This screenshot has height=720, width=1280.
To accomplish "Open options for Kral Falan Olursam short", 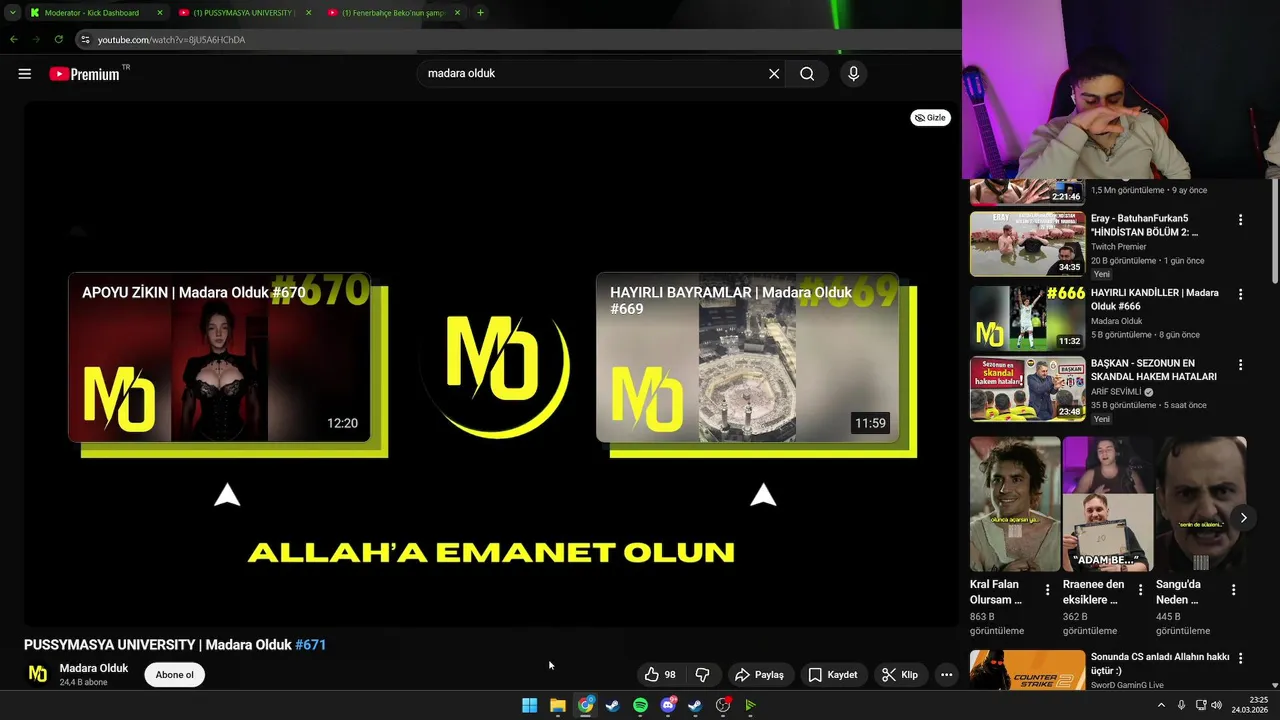I will point(1048,590).
